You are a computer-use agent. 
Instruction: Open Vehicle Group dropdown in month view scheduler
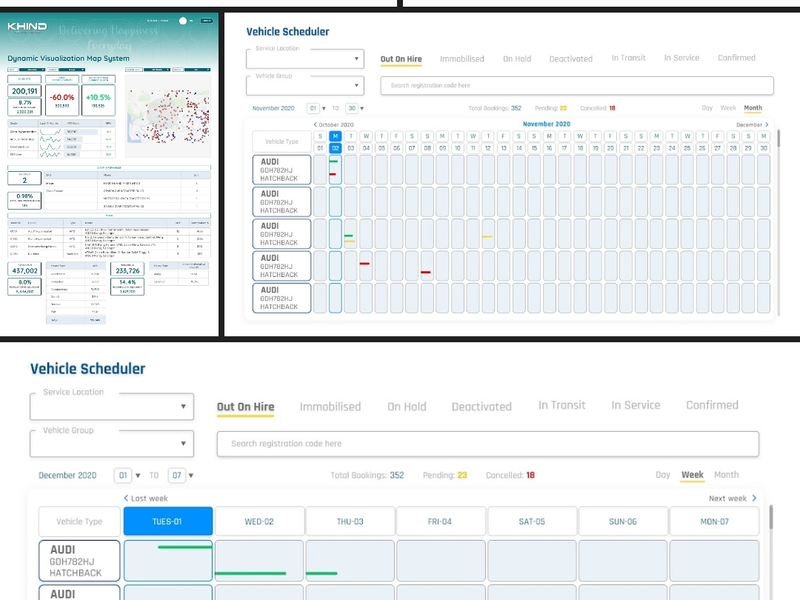pos(305,85)
